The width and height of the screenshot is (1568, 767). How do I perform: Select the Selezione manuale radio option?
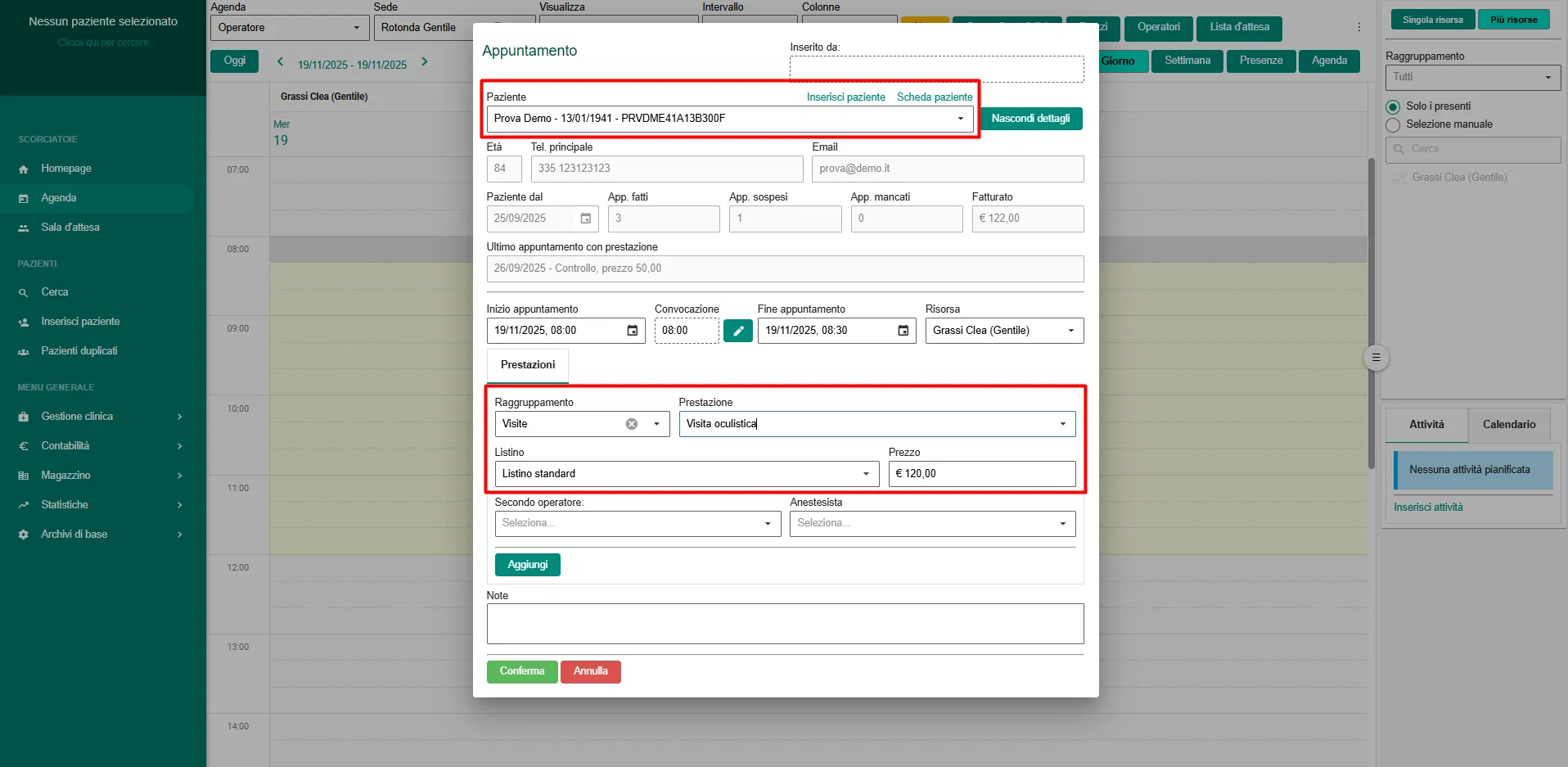click(1393, 125)
